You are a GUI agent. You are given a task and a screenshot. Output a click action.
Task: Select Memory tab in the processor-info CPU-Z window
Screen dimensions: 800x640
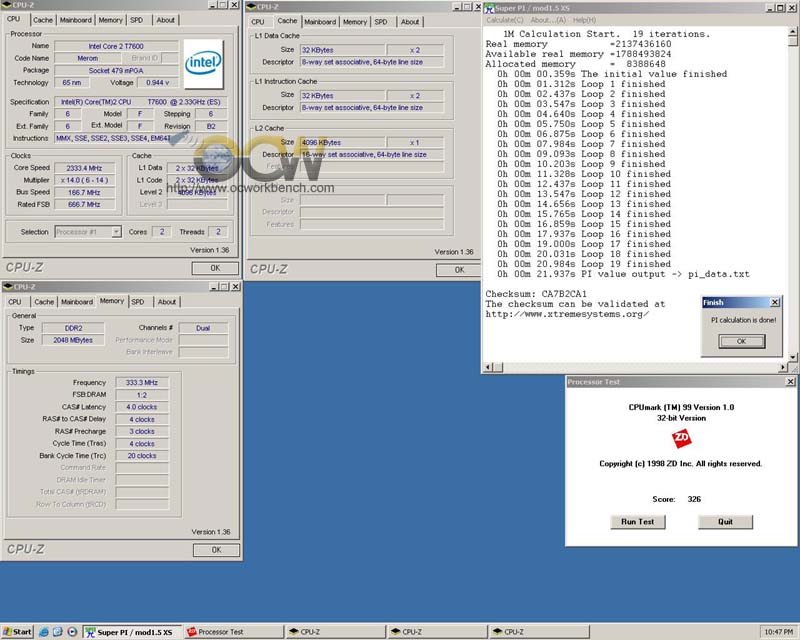pos(110,20)
